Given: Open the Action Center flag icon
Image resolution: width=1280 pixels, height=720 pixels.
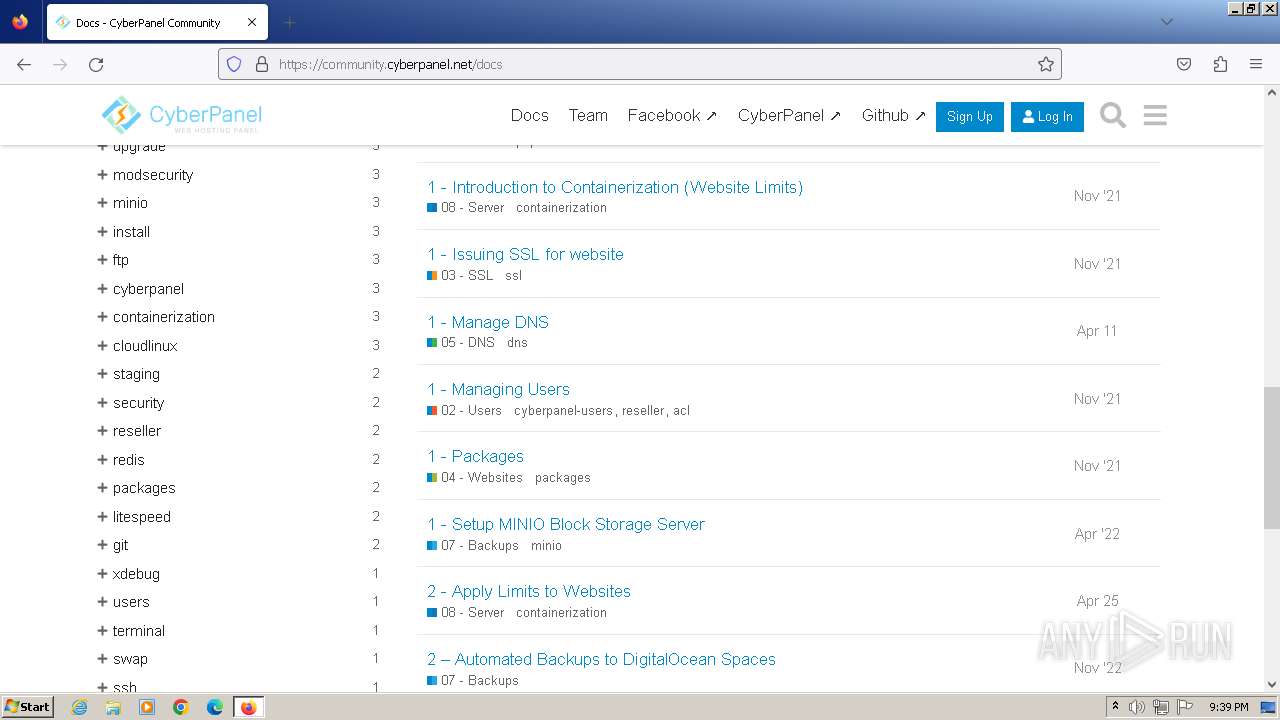Looking at the screenshot, I should point(1185,707).
